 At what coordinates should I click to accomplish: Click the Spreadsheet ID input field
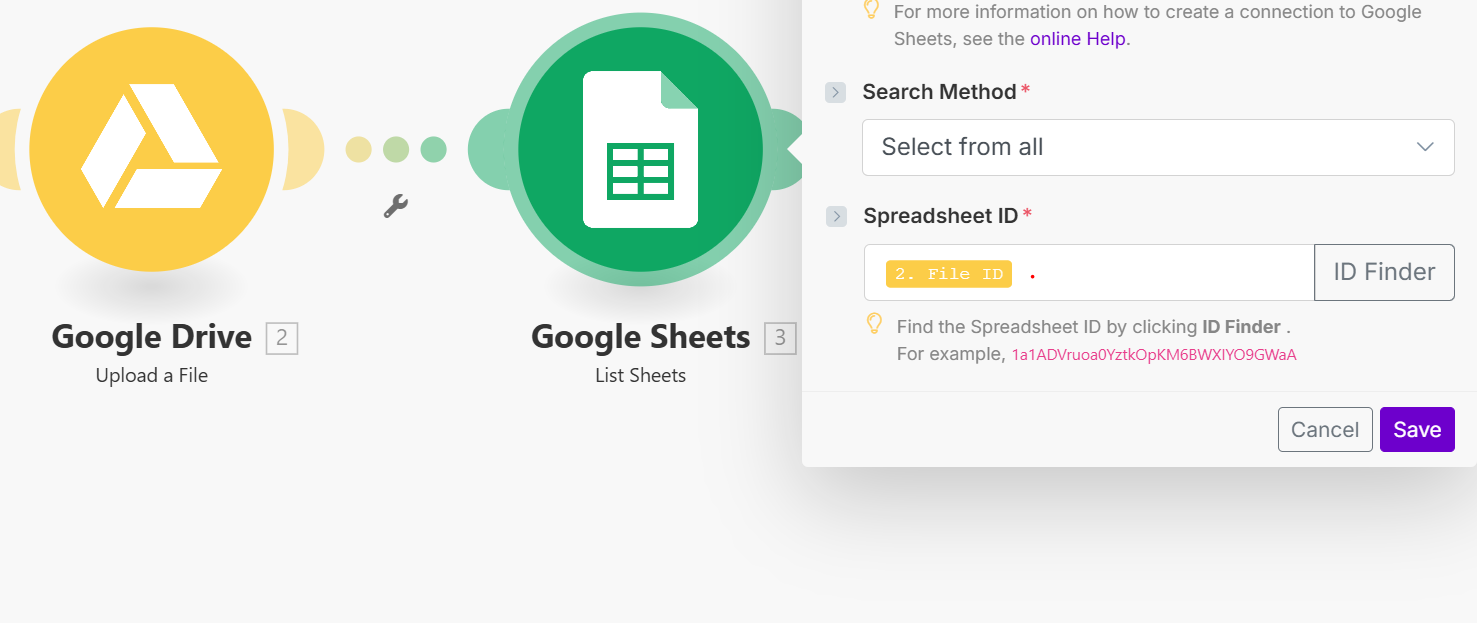click(x=1089, y=272)
